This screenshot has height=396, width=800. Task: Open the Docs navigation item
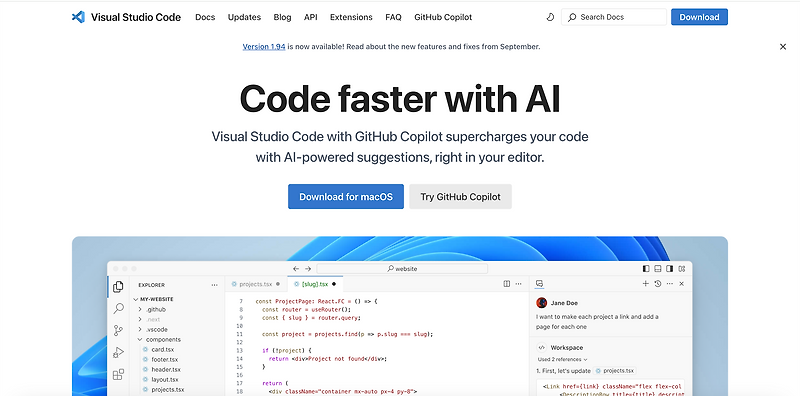tap(205, 17)
